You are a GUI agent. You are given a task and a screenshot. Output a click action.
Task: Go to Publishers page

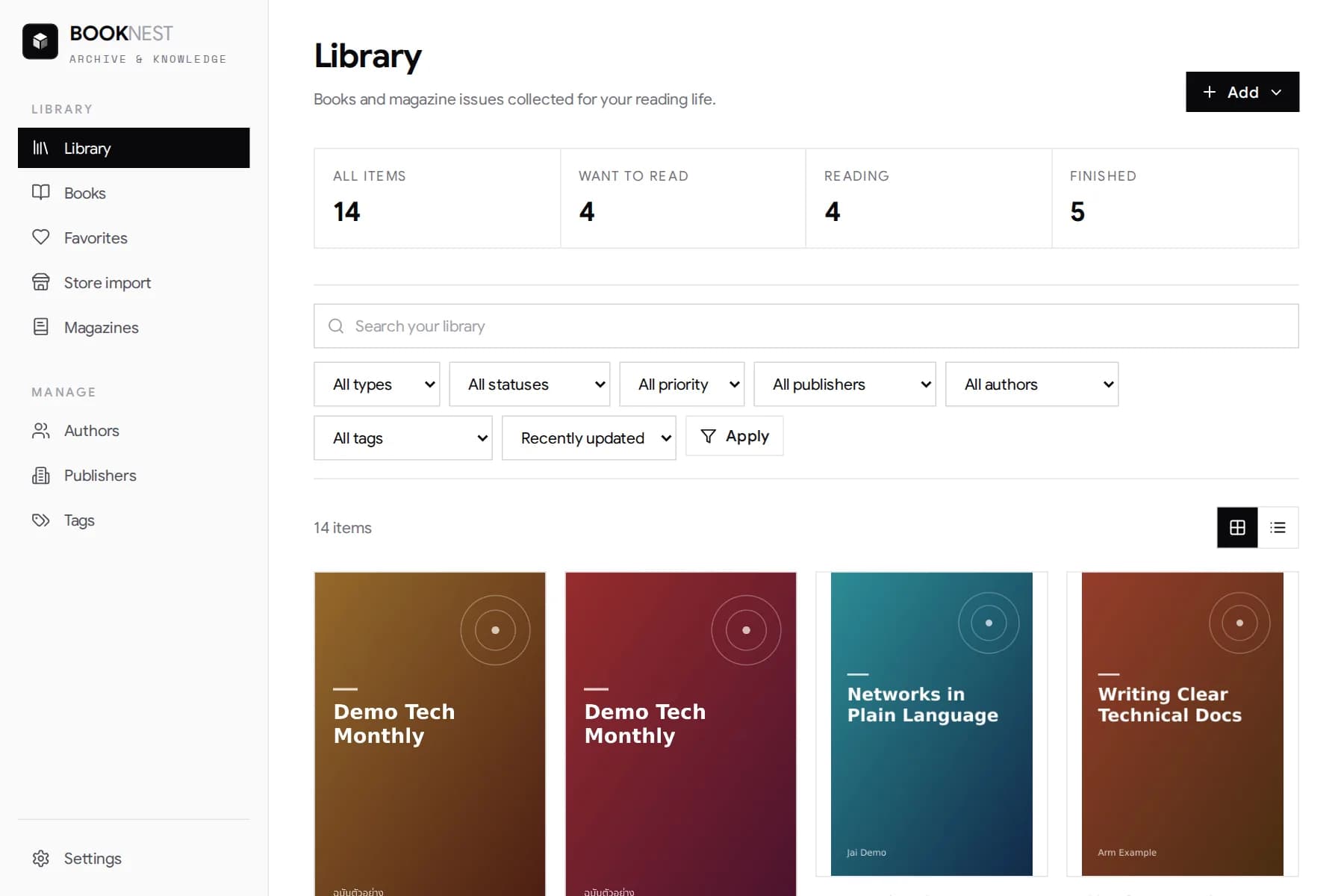pos(134,476)
